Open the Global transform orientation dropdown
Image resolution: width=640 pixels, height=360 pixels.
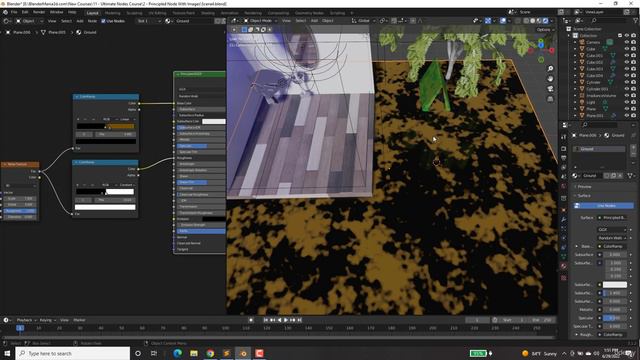coord(362,20)
